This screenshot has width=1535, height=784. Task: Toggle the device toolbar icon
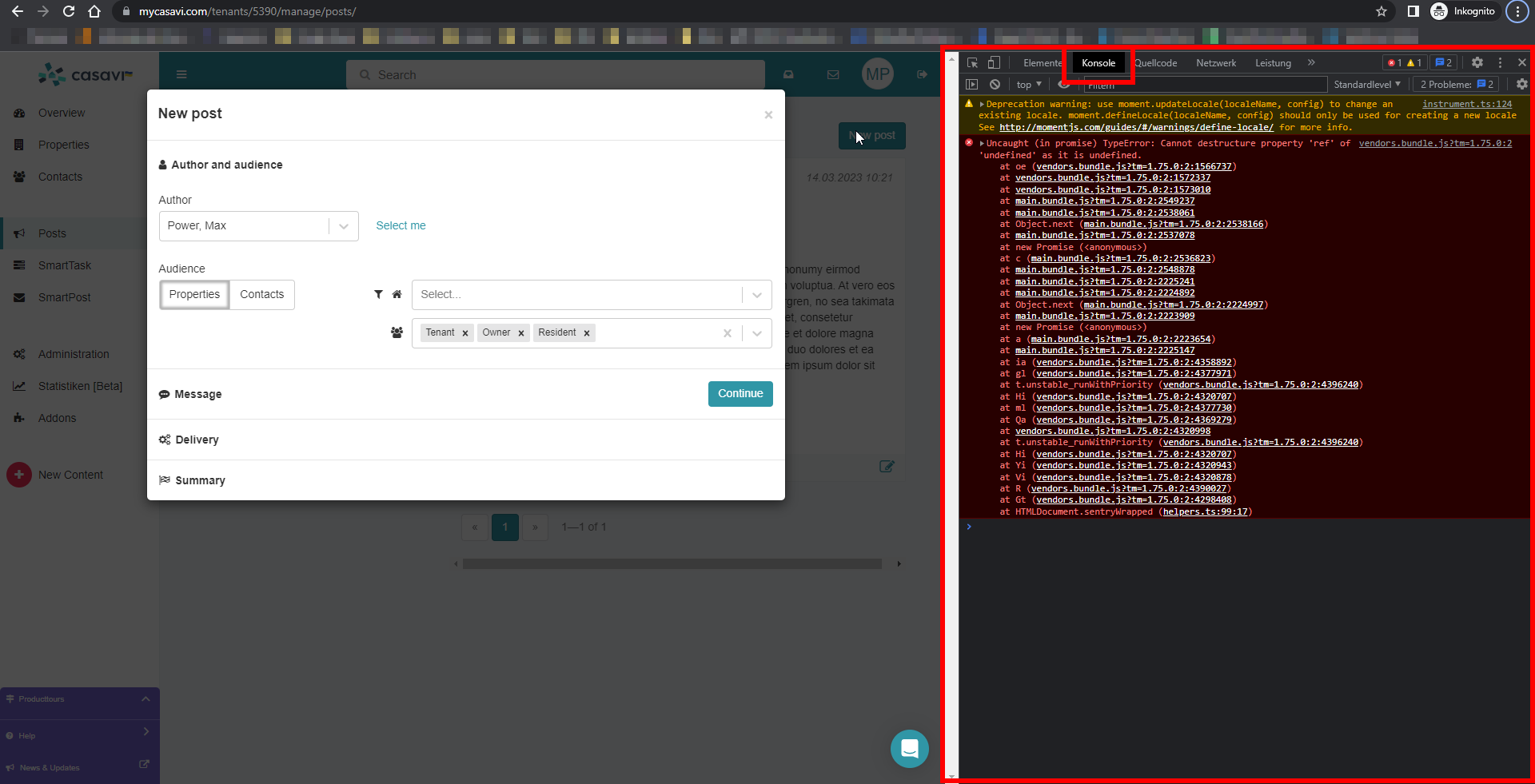point(994,62)
